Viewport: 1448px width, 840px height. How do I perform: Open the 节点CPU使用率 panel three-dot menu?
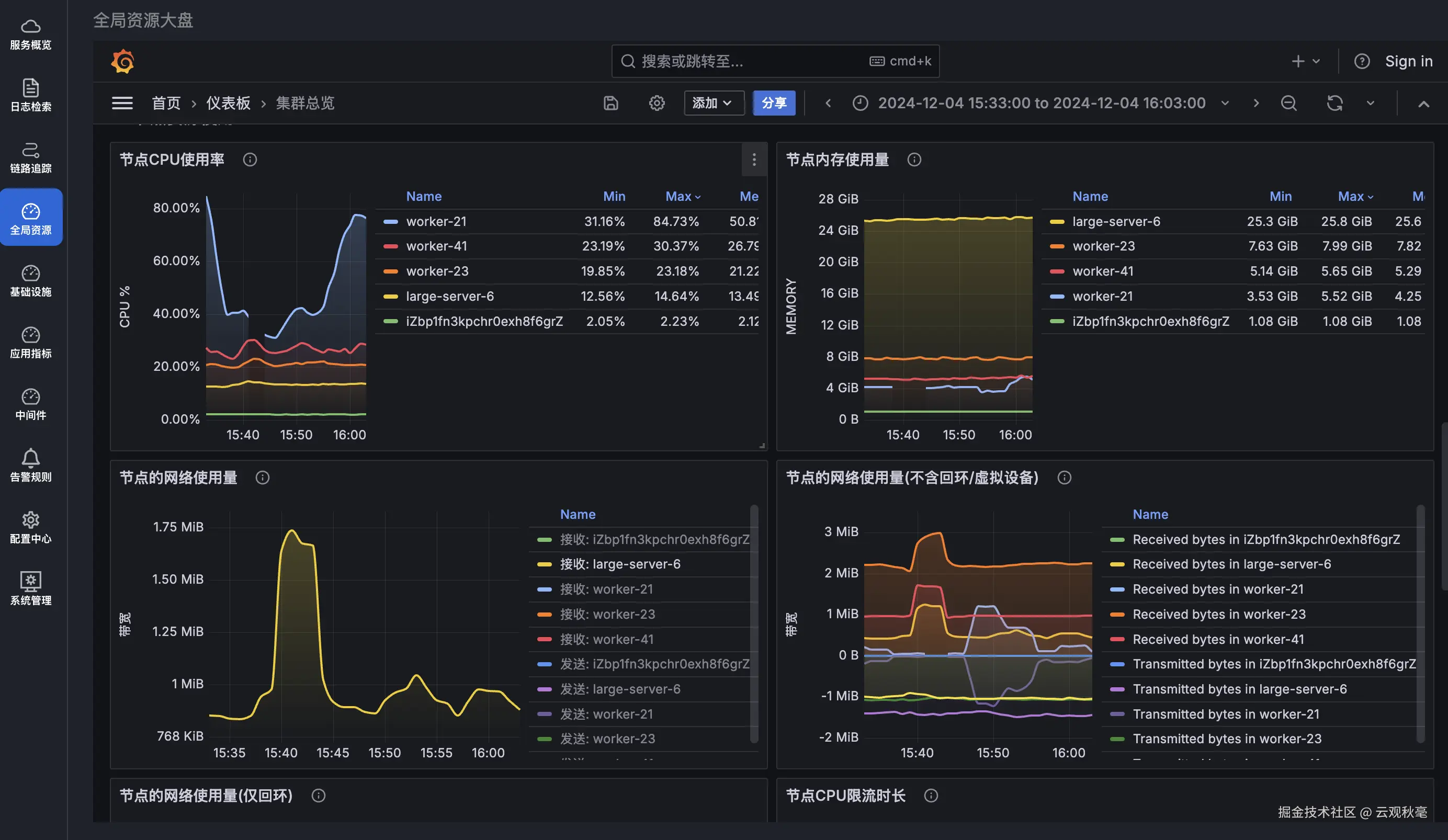(x=754, y=160)
